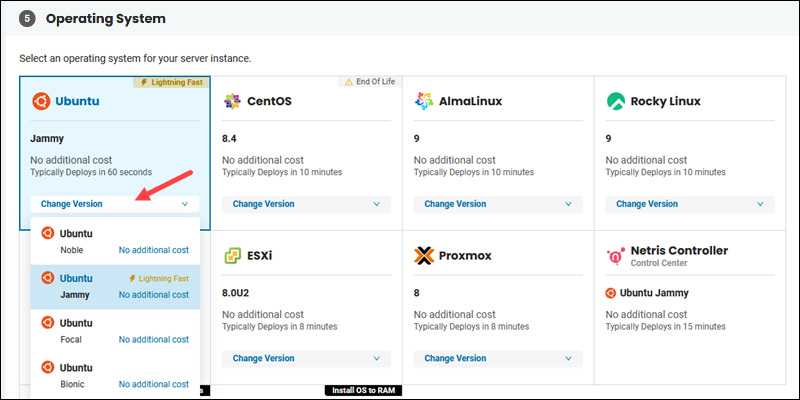Select the Rocky Linux operating system card
The width and height of the screenshot is (800, 400).
click(690, 153)
